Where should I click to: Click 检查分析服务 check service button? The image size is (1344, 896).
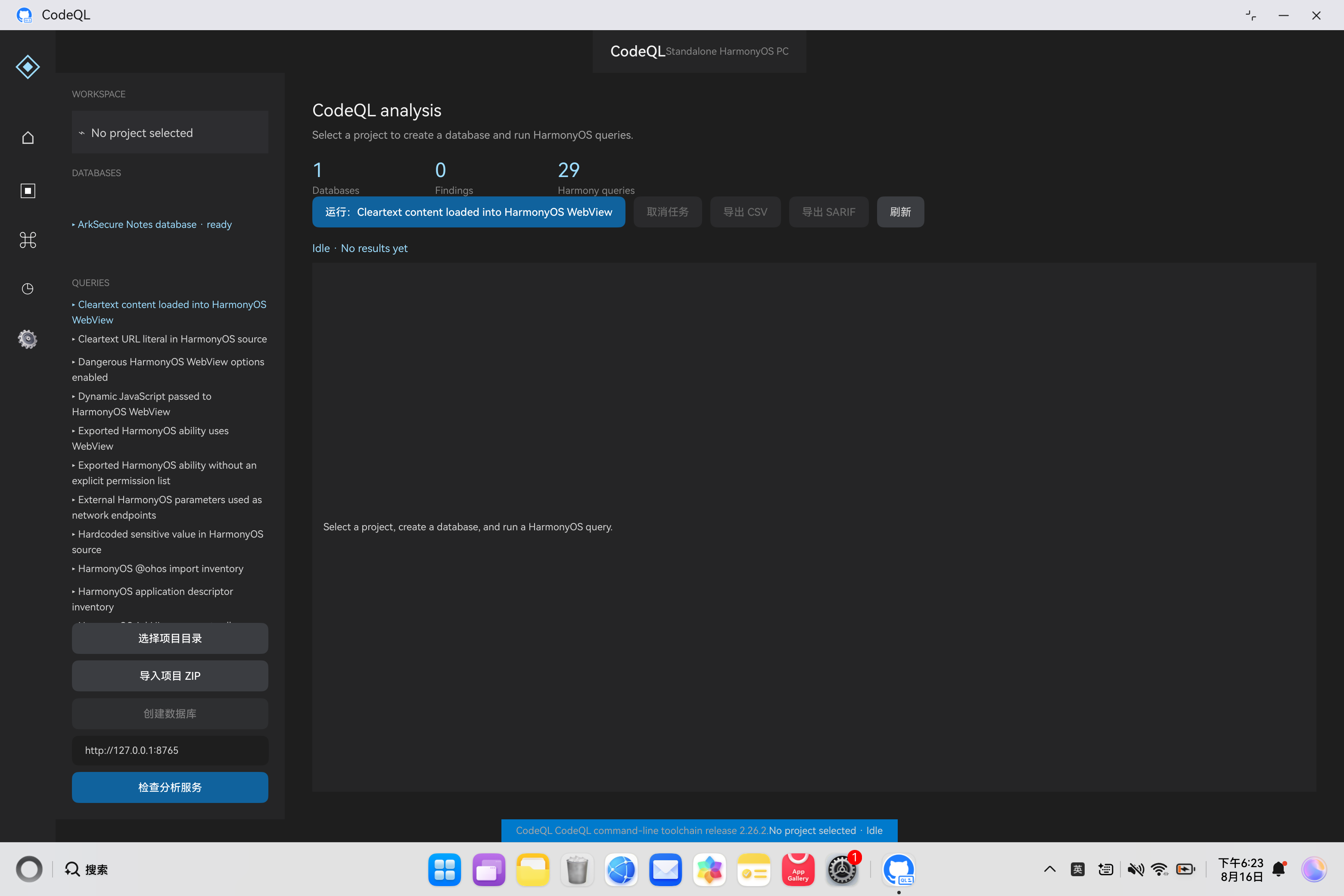coord(170,787)
